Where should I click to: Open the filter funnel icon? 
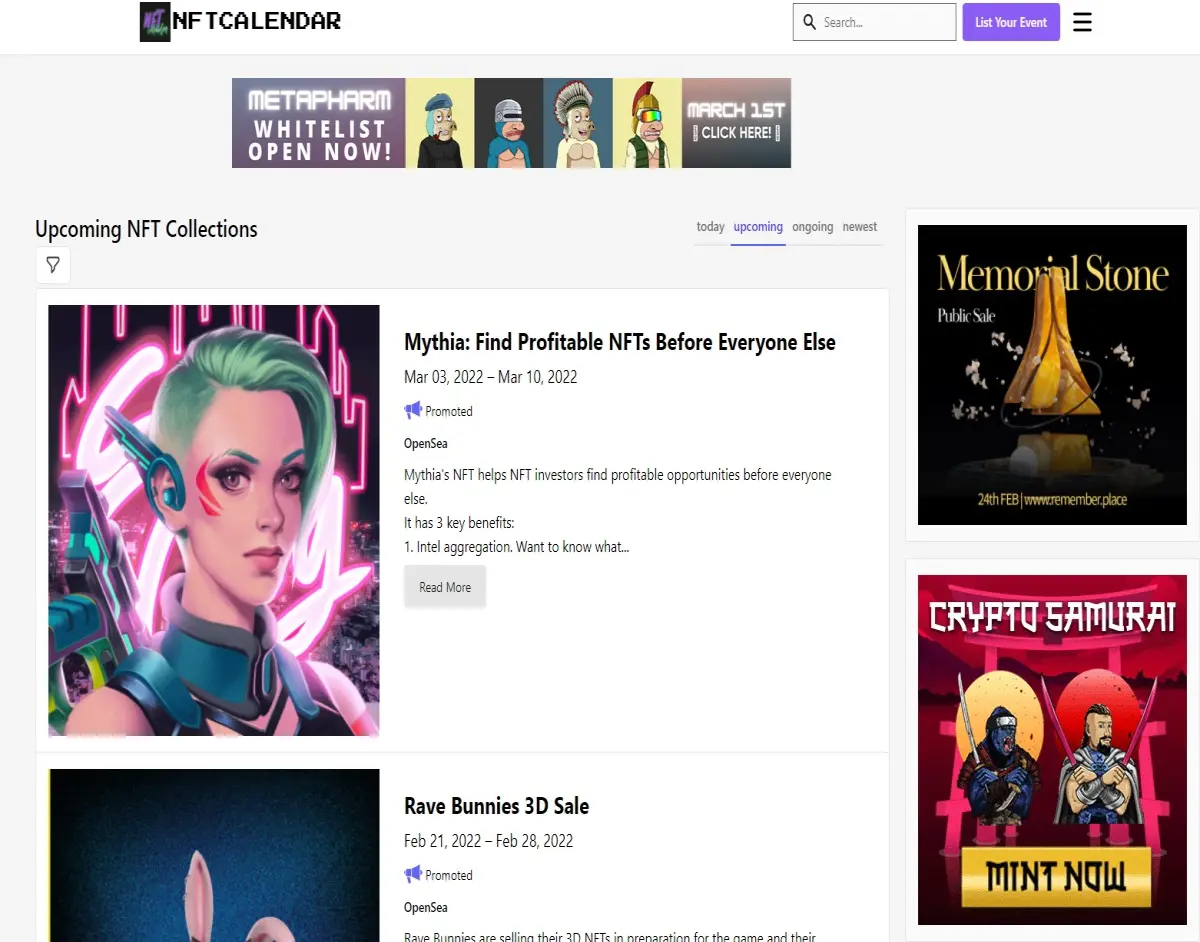click(53, 265)
